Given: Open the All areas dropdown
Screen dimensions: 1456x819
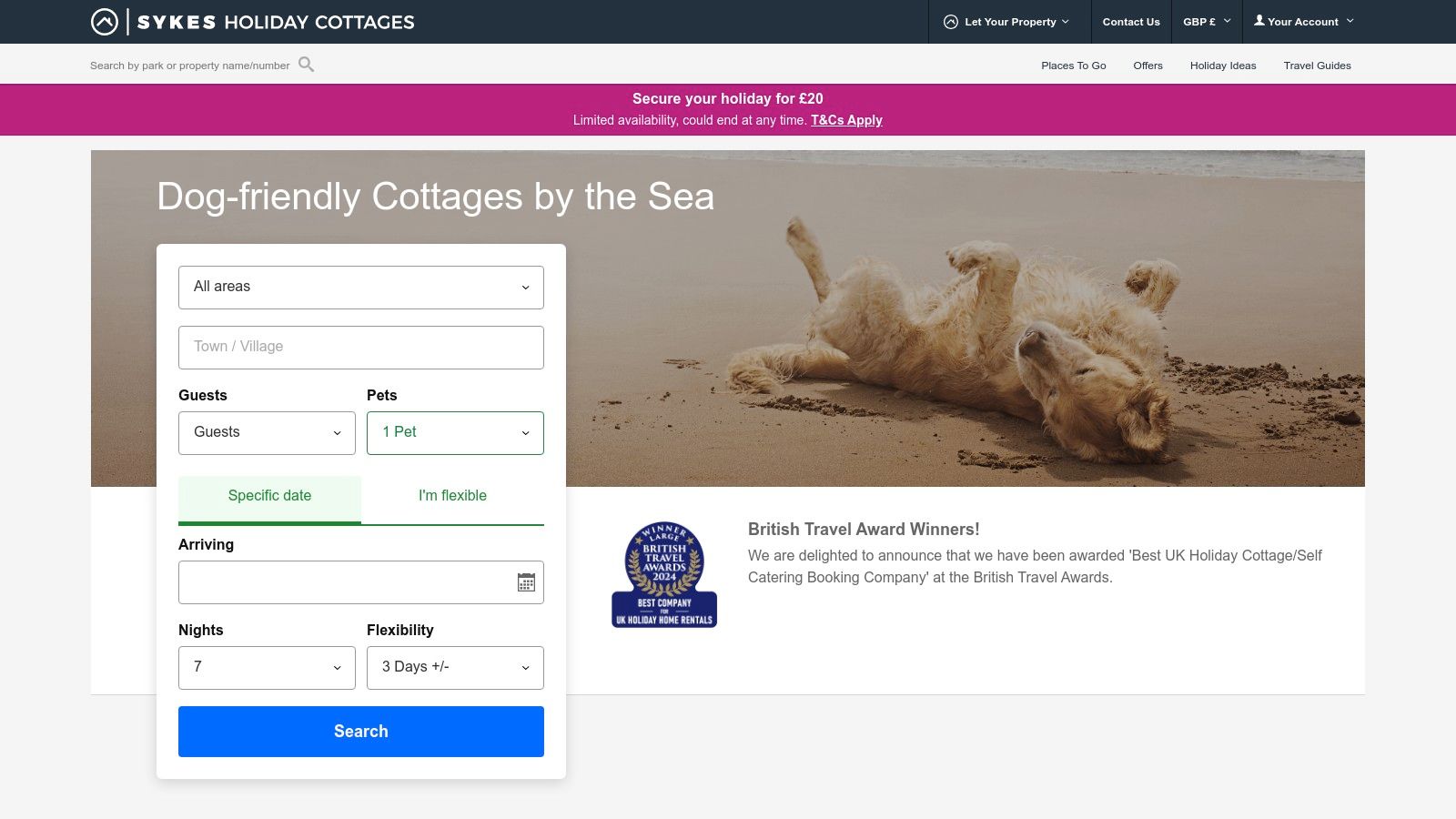Looking at the screenshot, I should [x=360, y=287].
